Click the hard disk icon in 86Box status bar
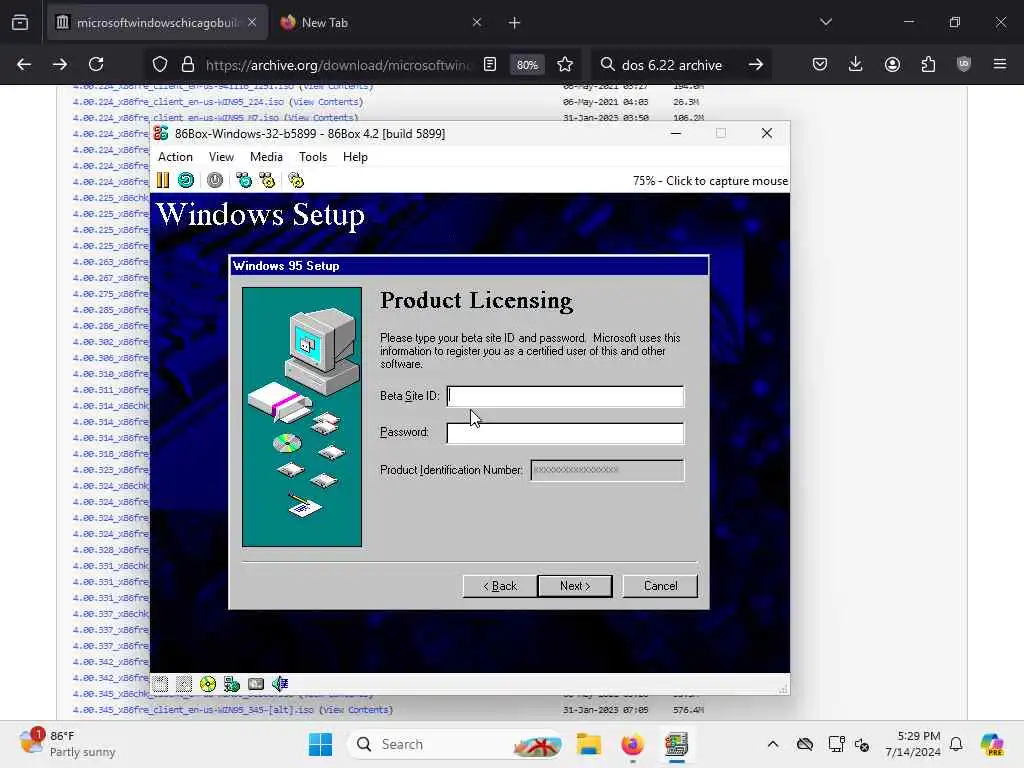Viewport: 1024px width, 768px height. click(x=256, y=684)
